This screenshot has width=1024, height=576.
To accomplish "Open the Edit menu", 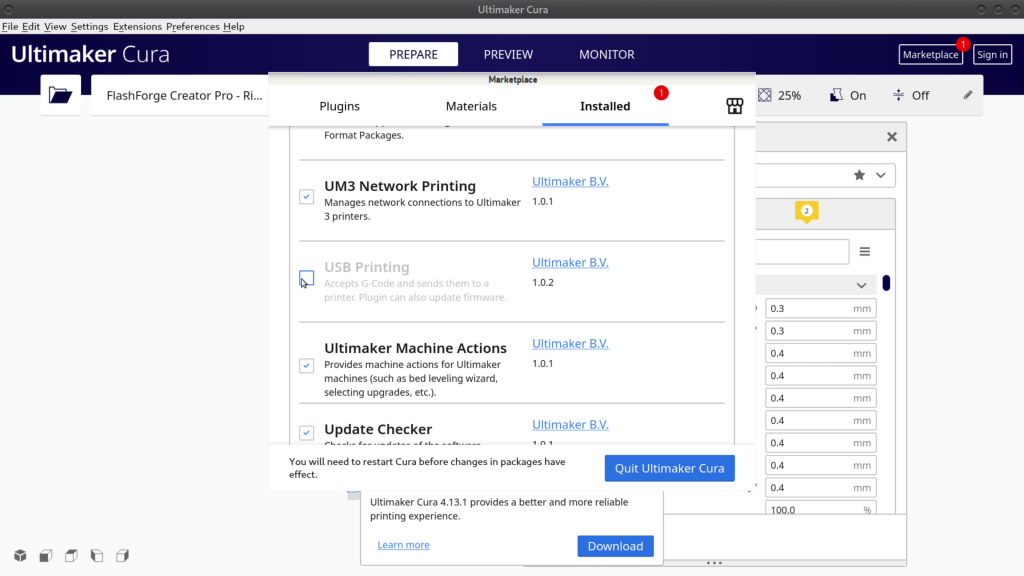I will 31,27.
